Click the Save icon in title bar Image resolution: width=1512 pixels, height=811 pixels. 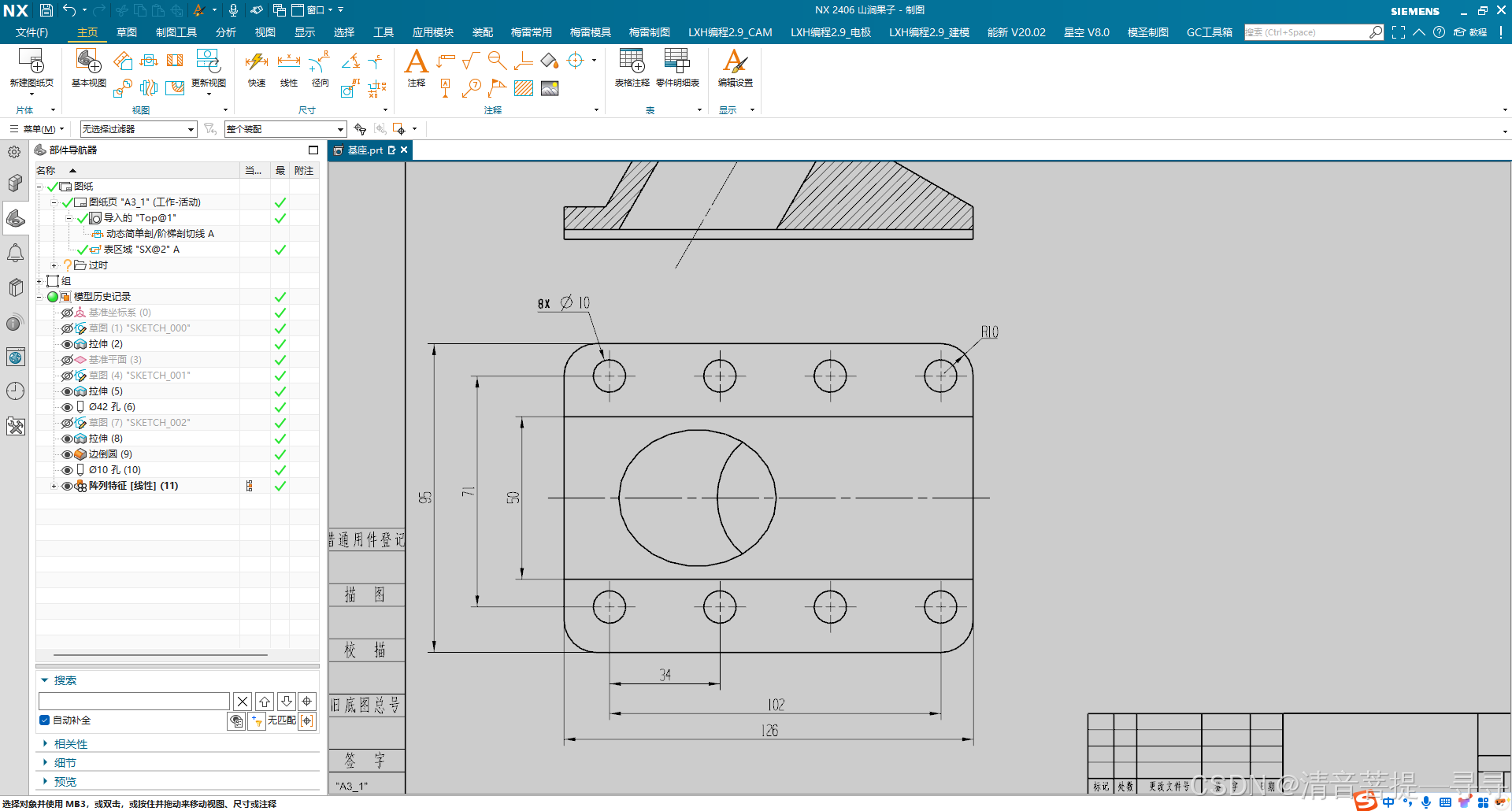point(46,10)
